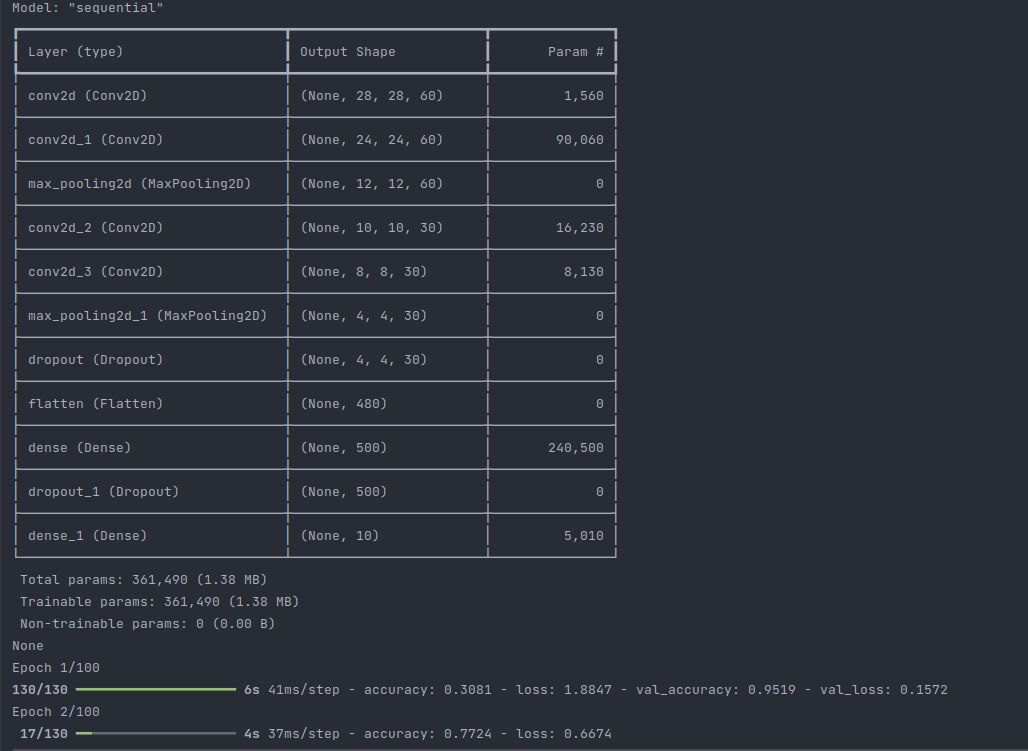Click the Epoch 2 partial progress bar

click(156, 734)
